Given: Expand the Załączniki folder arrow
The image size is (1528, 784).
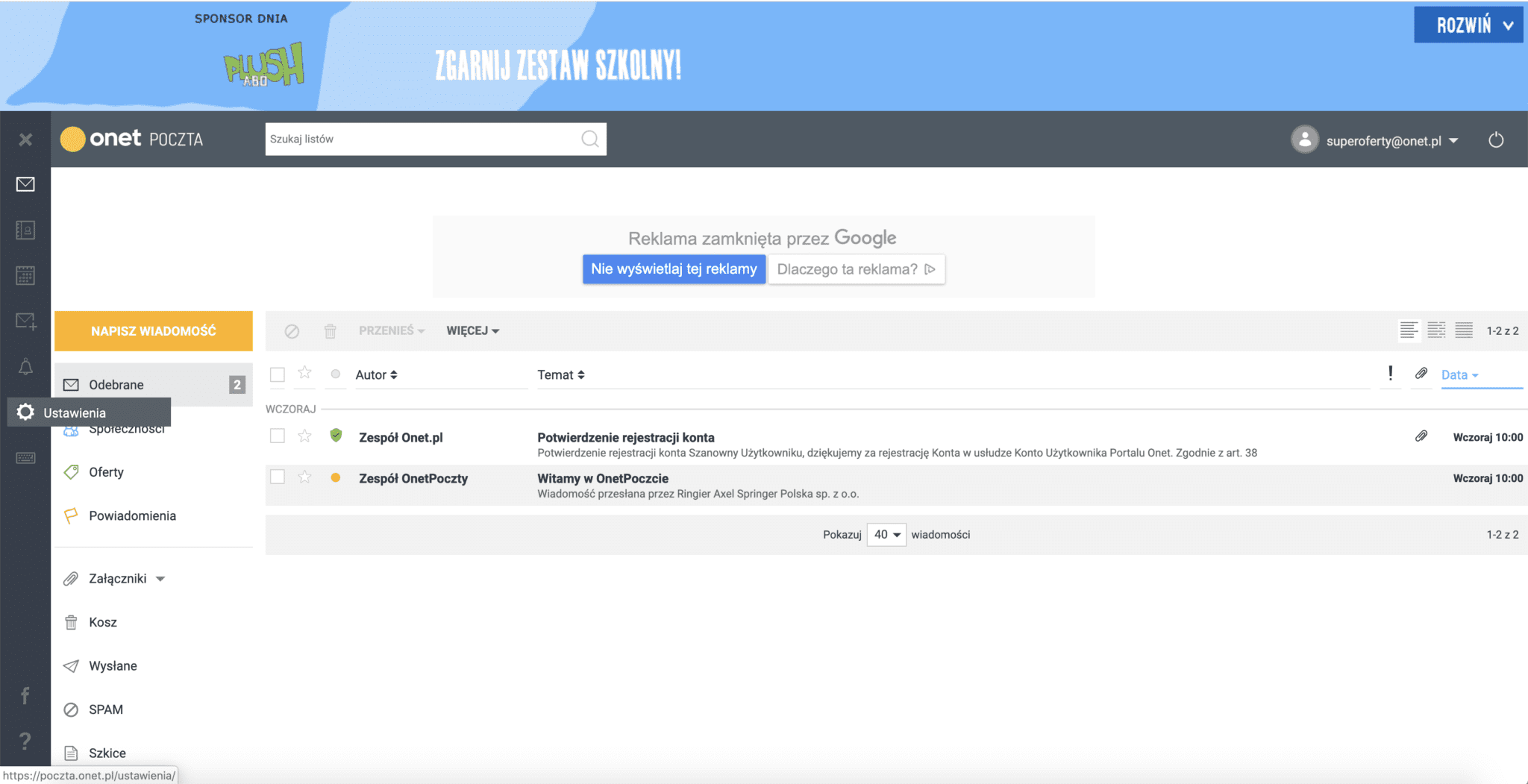Looking at the screenshot, I should point(160,579).
